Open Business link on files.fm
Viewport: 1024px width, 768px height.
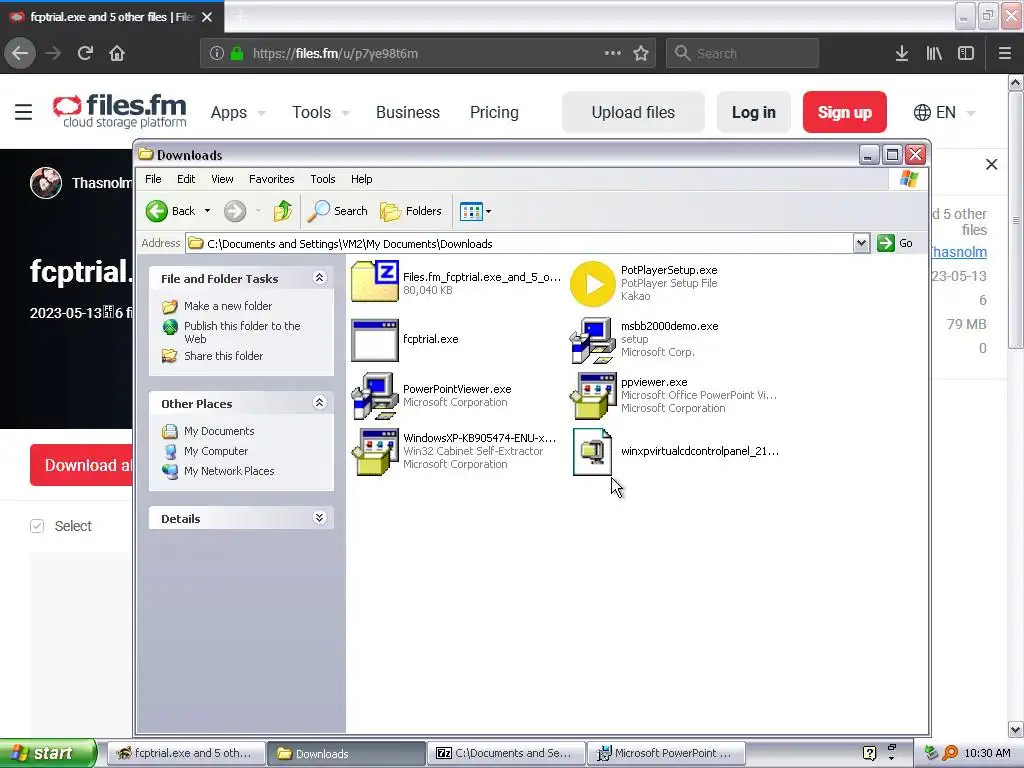(x=408, y=112)
